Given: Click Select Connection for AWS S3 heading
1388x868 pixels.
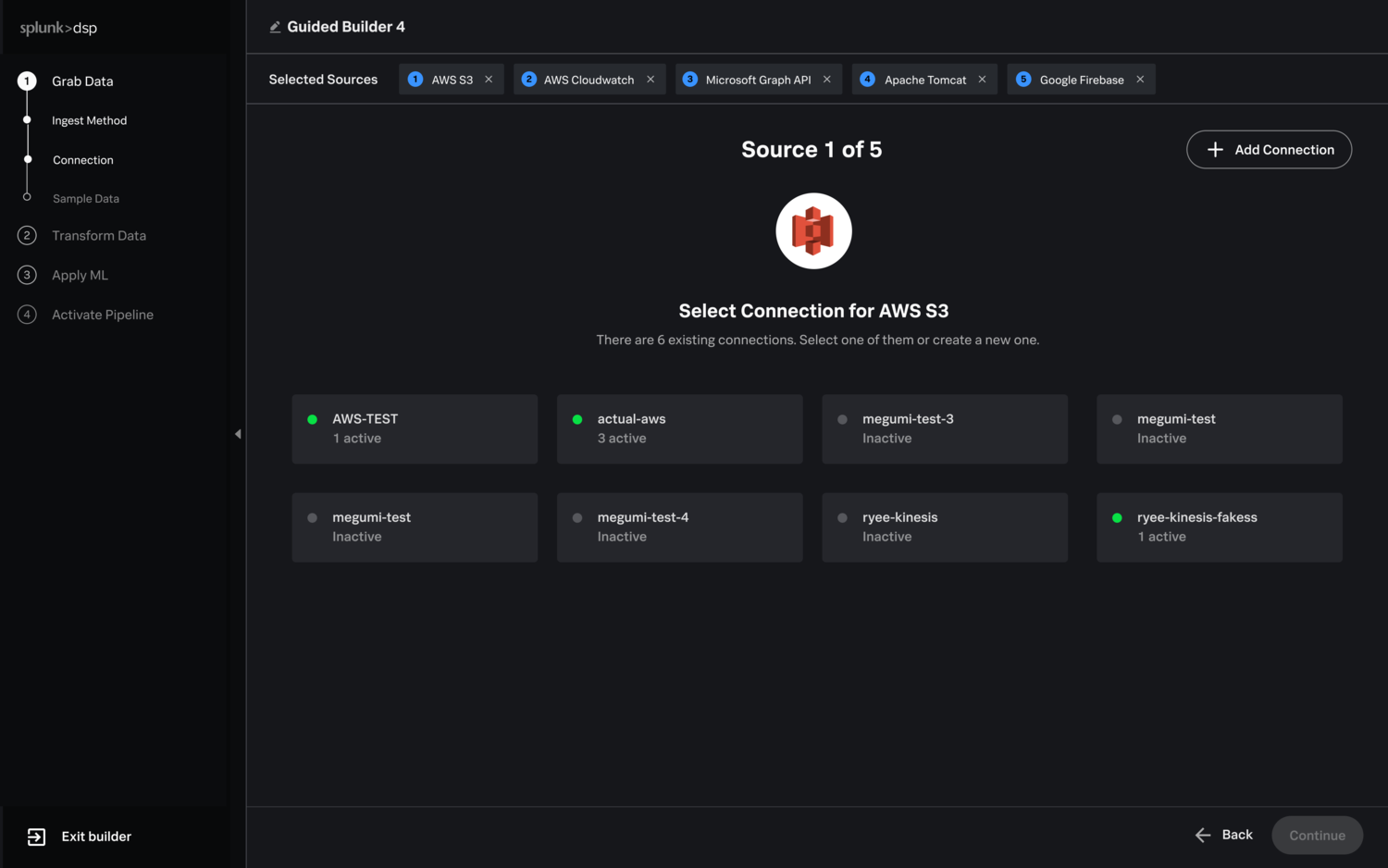Looking at the screenshot, I should coord(813,311).
